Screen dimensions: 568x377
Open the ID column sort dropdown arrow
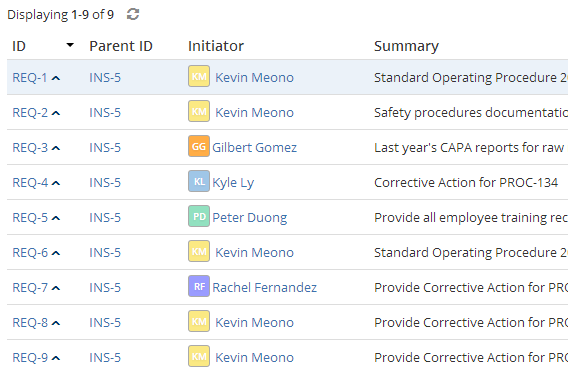pyautogui.click(x=70, y=45)
